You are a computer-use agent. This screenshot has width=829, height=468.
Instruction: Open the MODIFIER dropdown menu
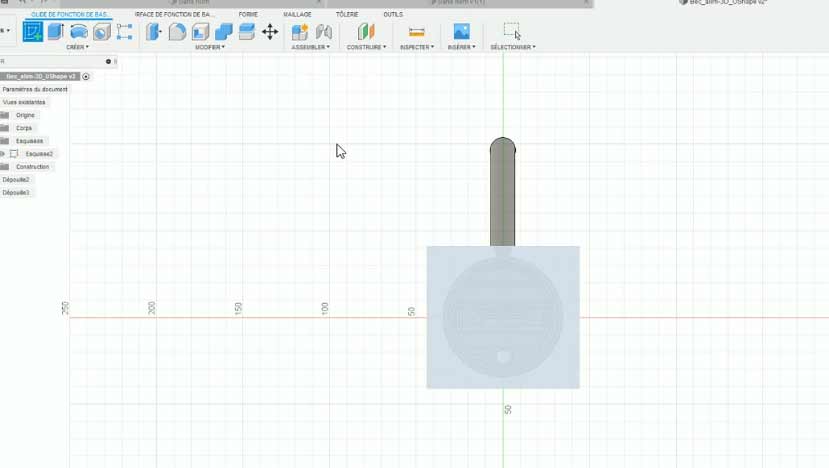tap(209, 47)
